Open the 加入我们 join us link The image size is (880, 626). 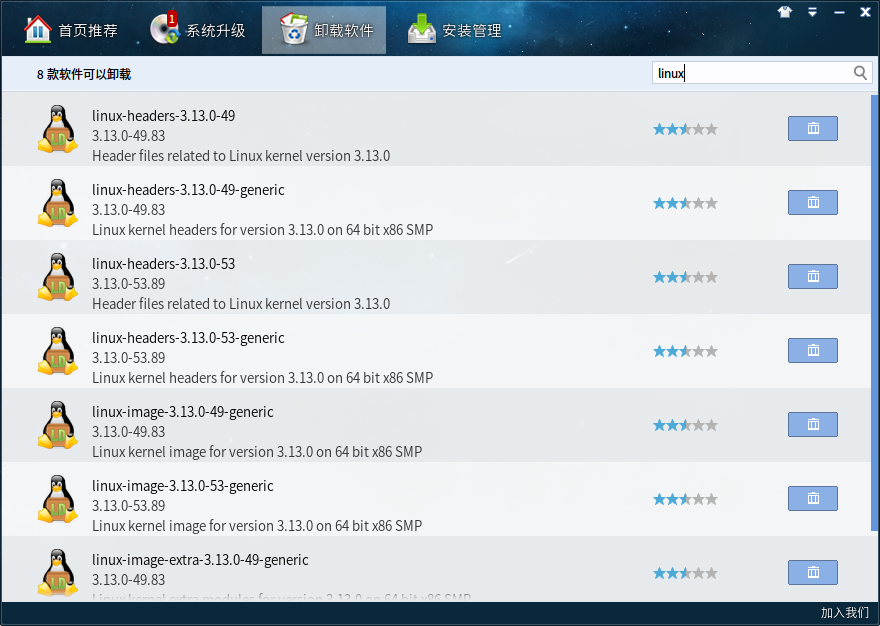point(845,613)
